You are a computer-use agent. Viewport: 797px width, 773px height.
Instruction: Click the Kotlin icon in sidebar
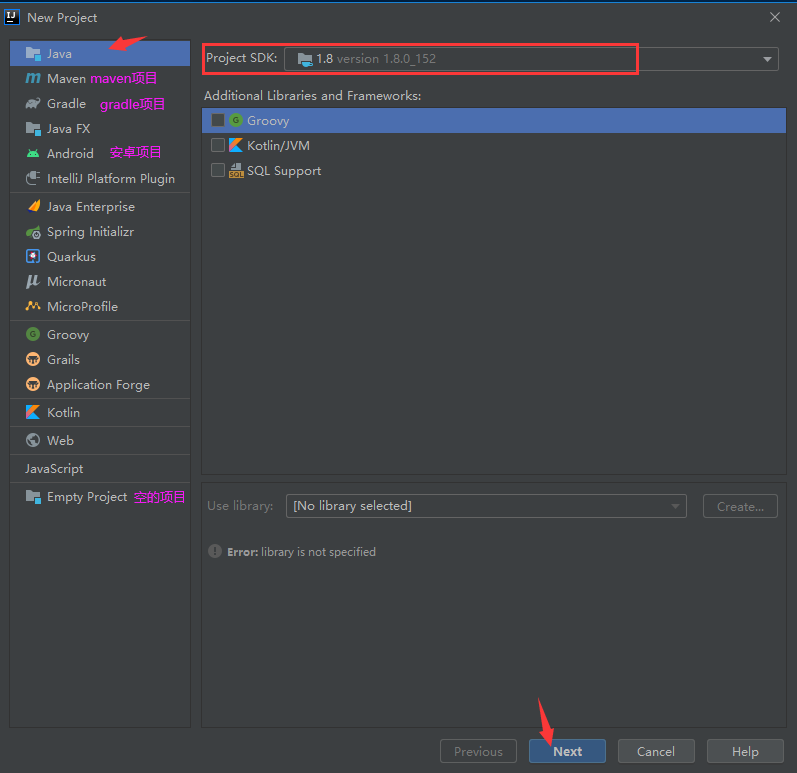tap(33, 412)
